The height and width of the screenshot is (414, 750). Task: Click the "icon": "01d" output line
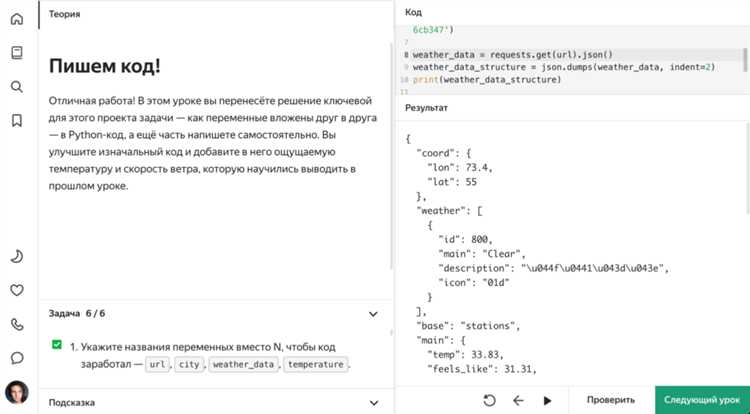(x=474, y=283)
